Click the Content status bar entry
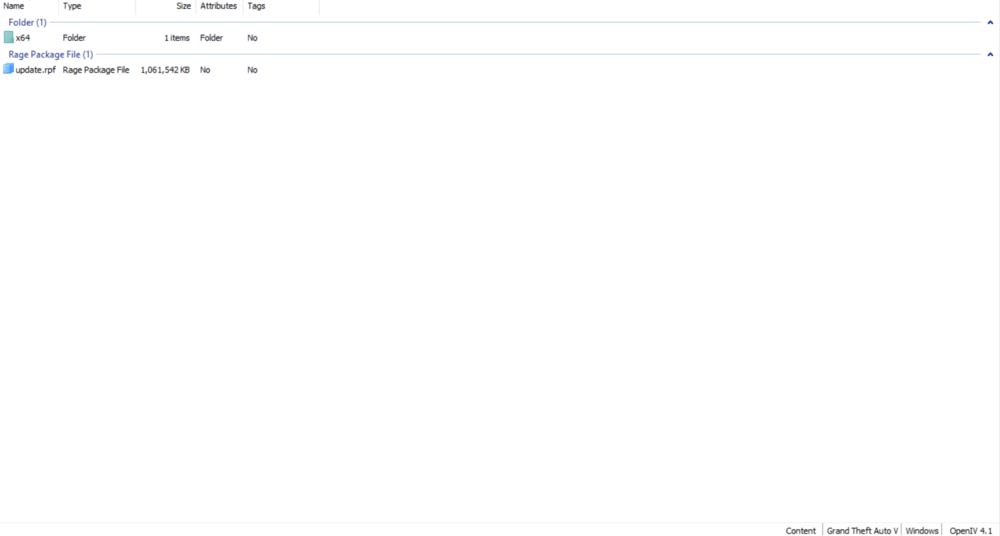 (800, 530)
